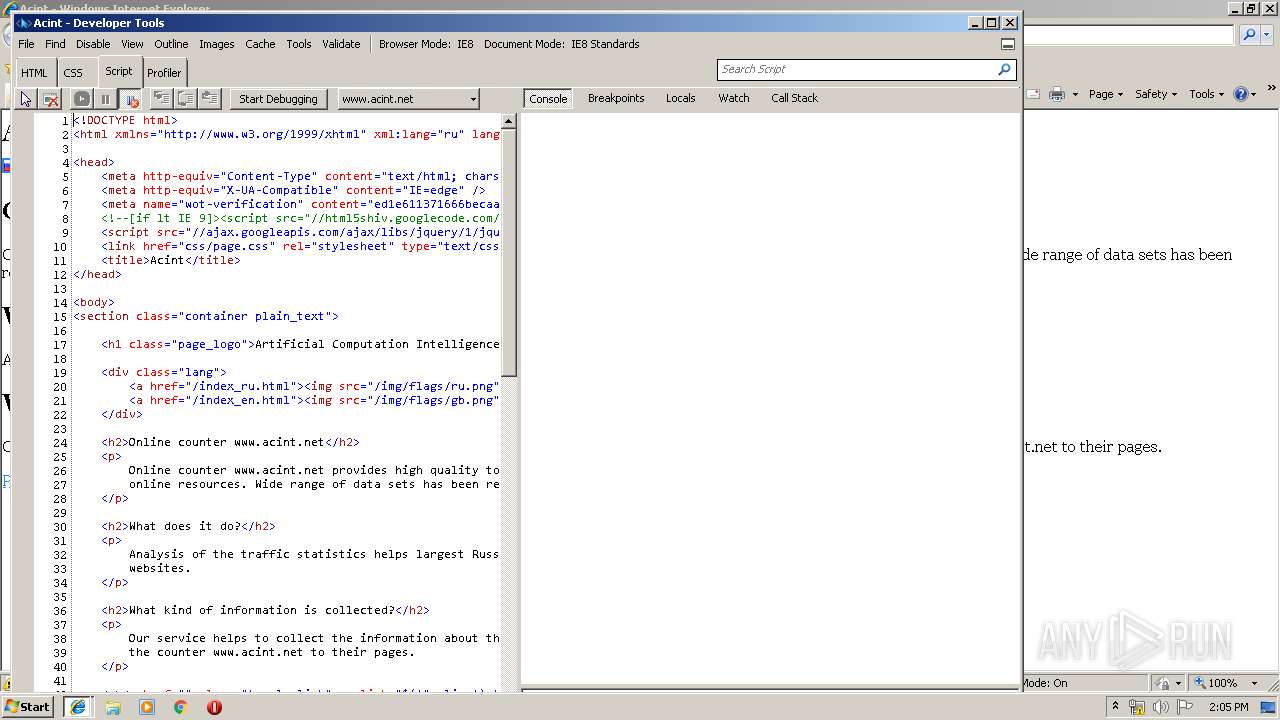Open the Browser Mode: IE8 menu
Image resolution: width=1280 pixels, height=720 pixels.
[426, 44]
